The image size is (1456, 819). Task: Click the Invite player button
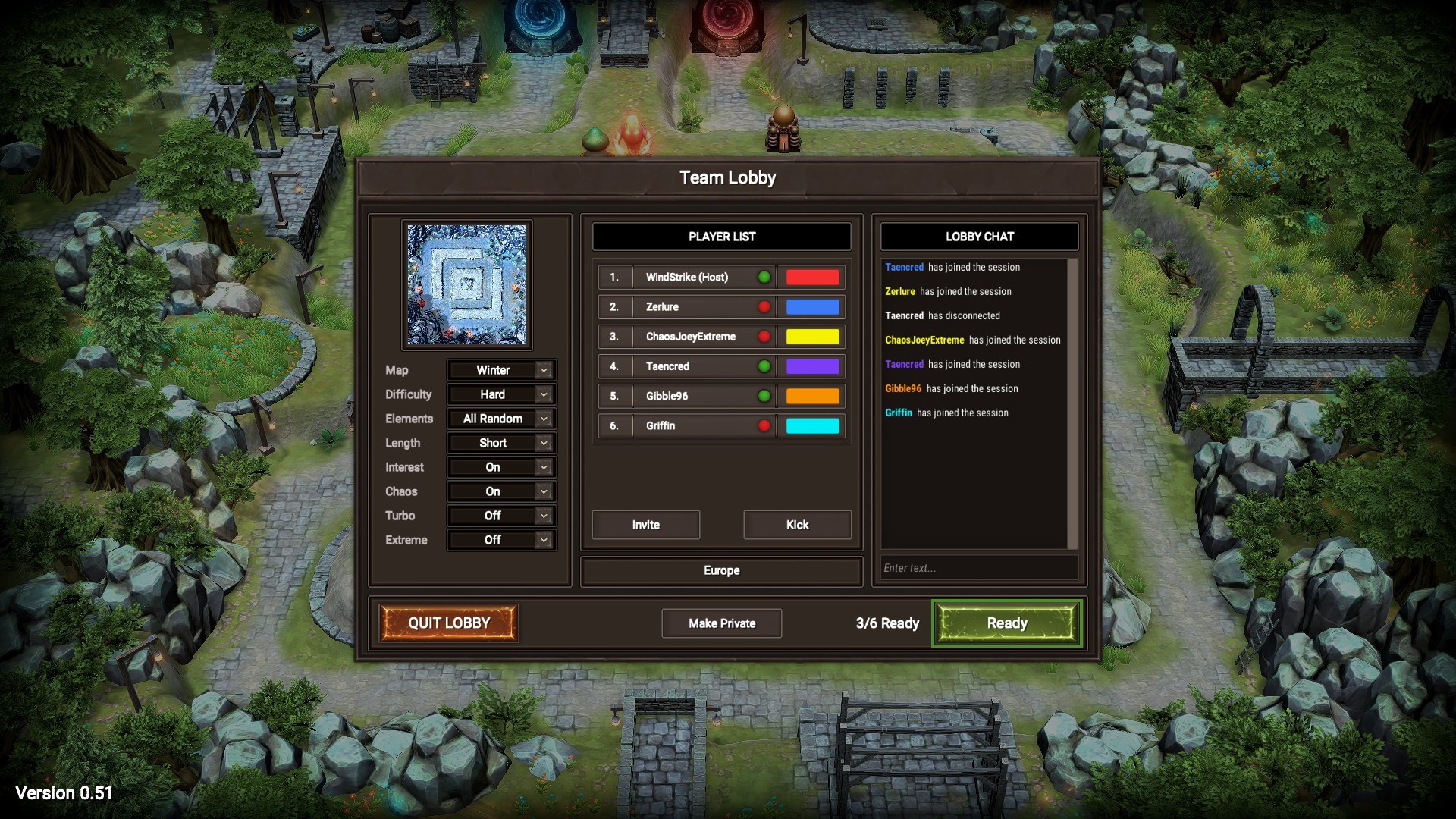pos(645,525)
